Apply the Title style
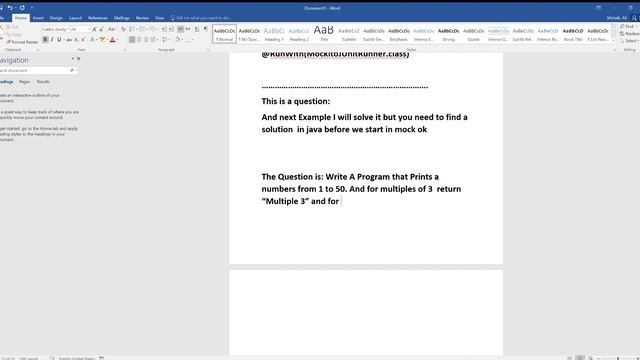This screenshot has width=640, height=360. click(x=324, y=34)
